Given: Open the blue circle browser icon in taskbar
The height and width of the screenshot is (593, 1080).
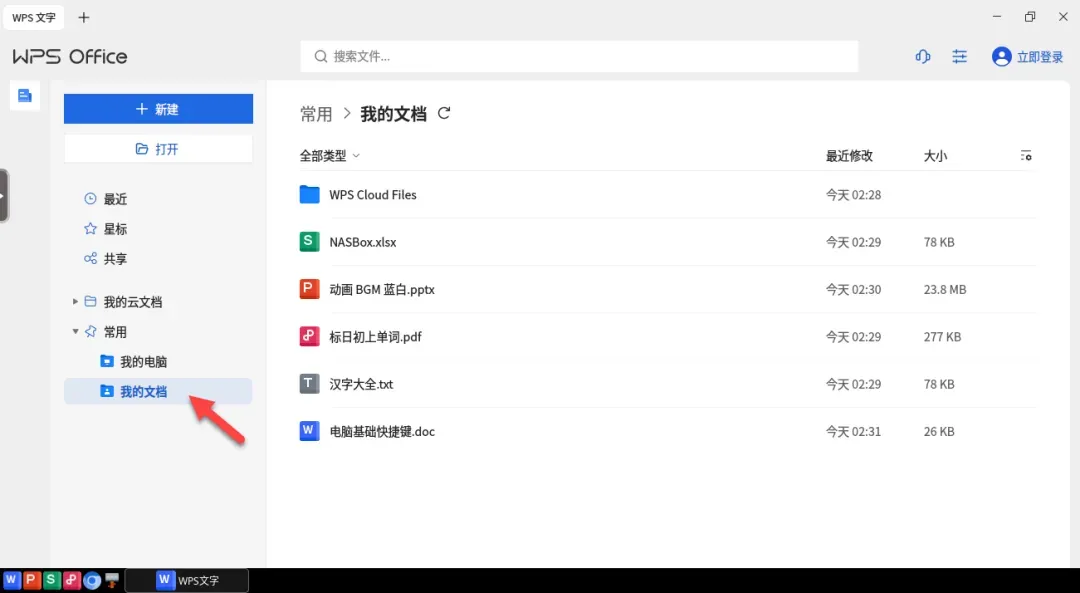Looking at the screenshot, I should [92, 581].
